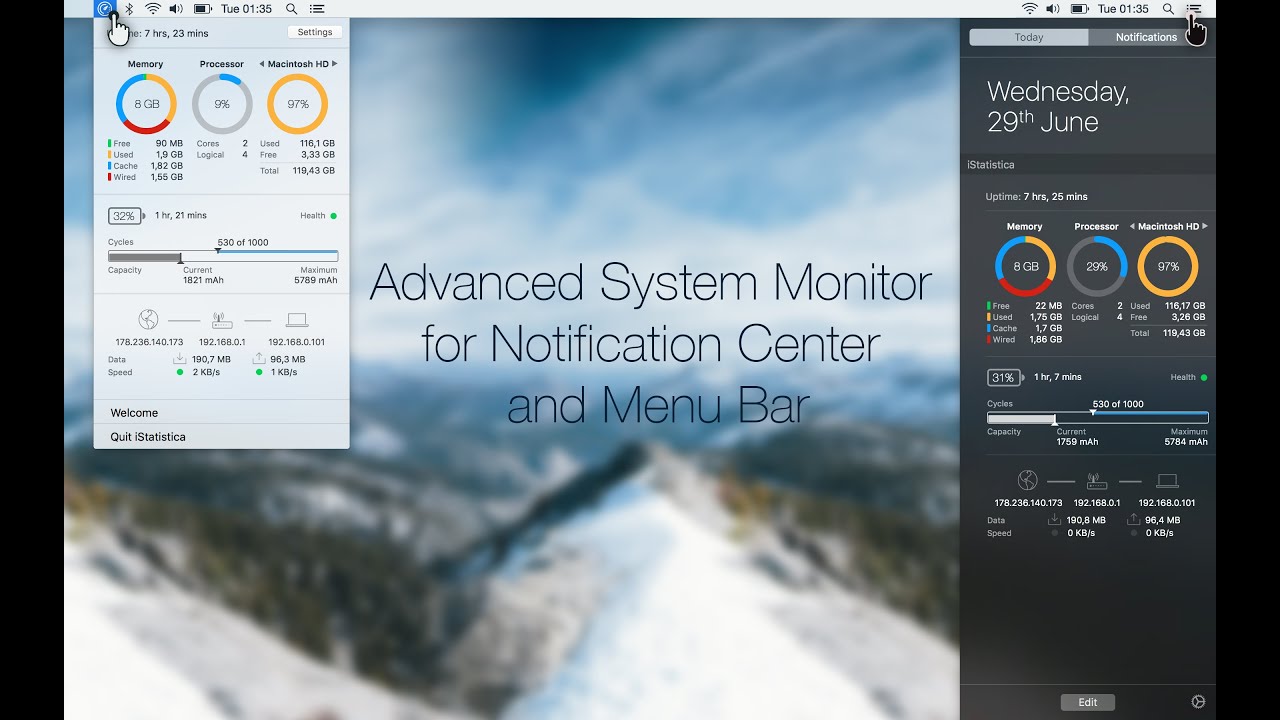
Task: Click the 29% processor ring
Action: click(1097, 266)
